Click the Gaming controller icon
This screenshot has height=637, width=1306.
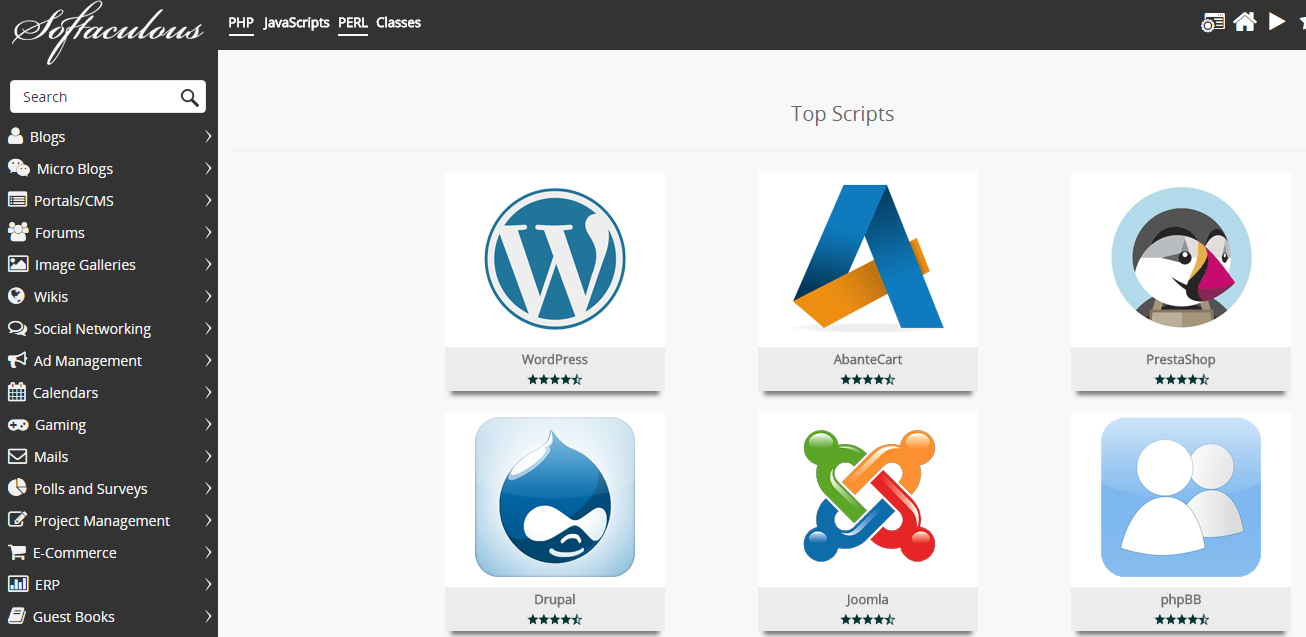(x=18, y=424)
